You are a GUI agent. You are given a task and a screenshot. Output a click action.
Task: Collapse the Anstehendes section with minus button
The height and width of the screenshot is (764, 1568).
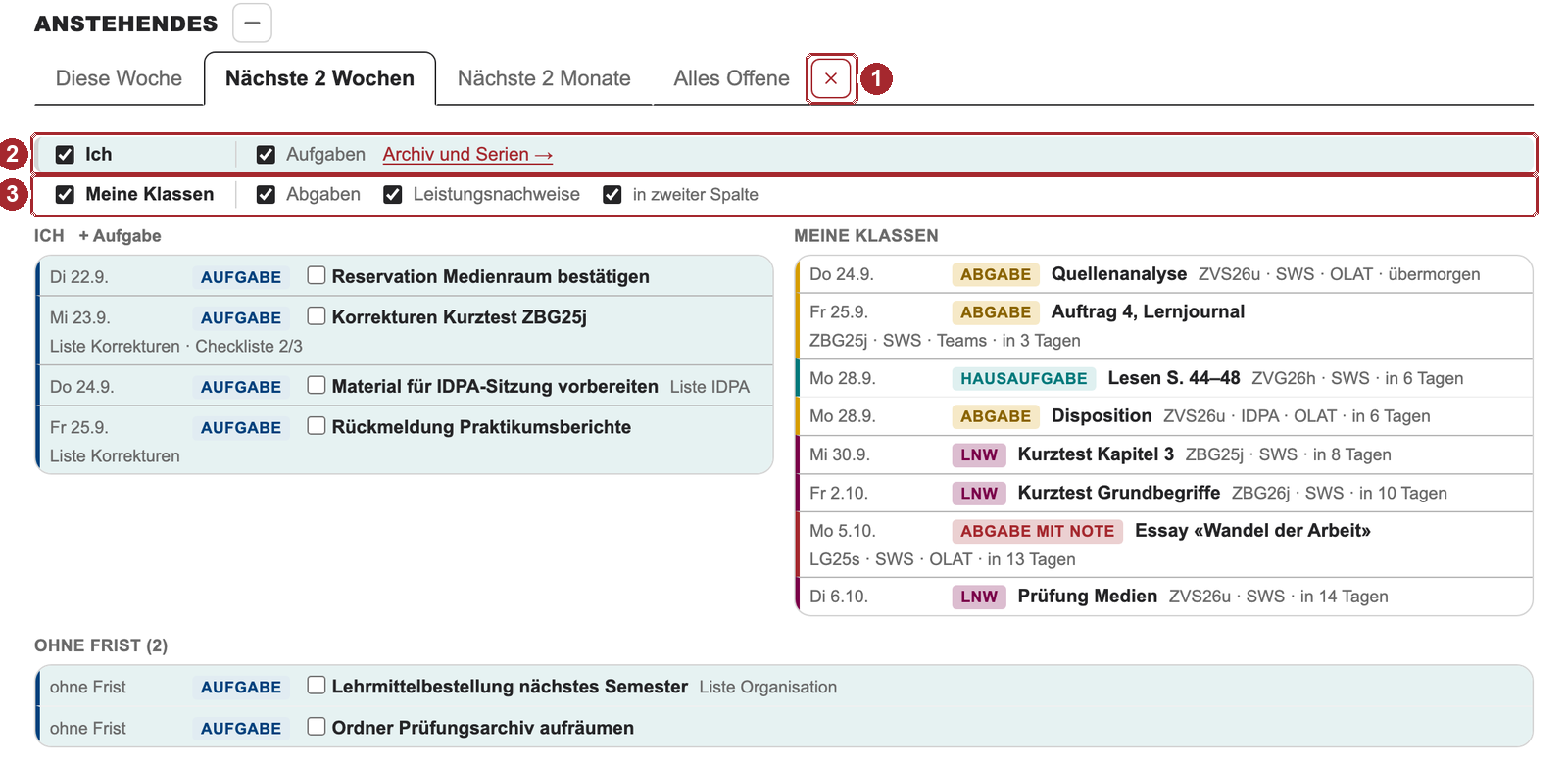coord(252,23)
